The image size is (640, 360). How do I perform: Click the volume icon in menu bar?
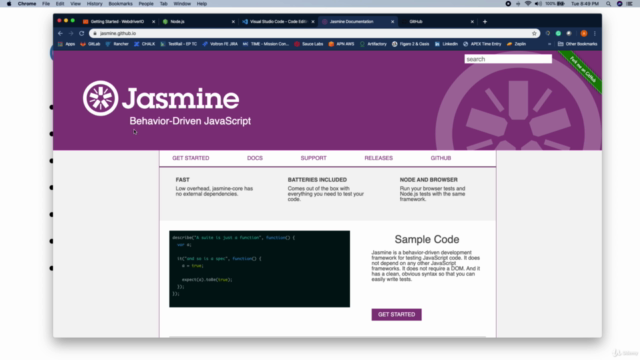(538, 4)
